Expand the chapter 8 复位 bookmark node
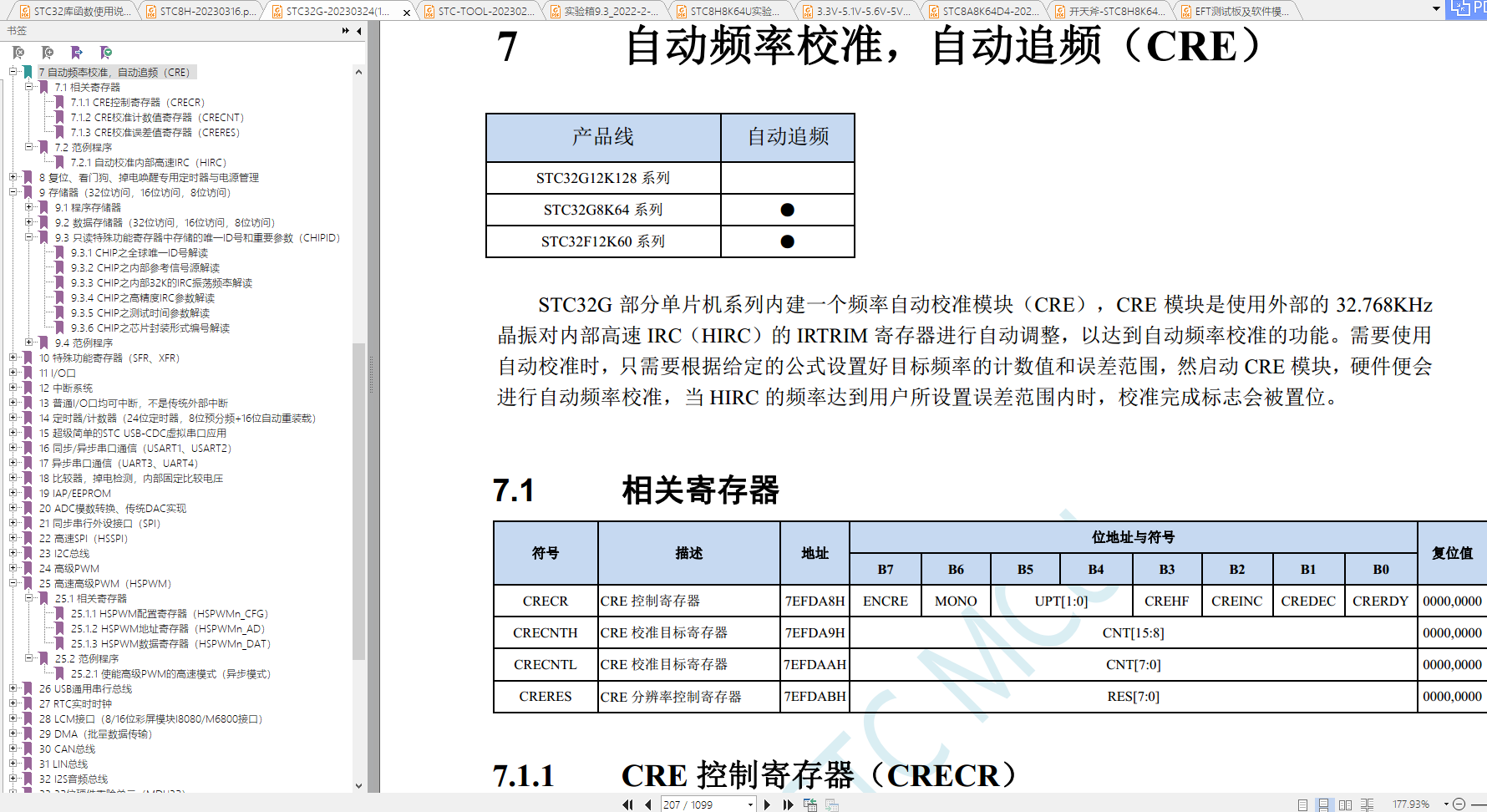The height and width of the screenshot is (812, 1487). pyautogui.click(x=13, y=177)
